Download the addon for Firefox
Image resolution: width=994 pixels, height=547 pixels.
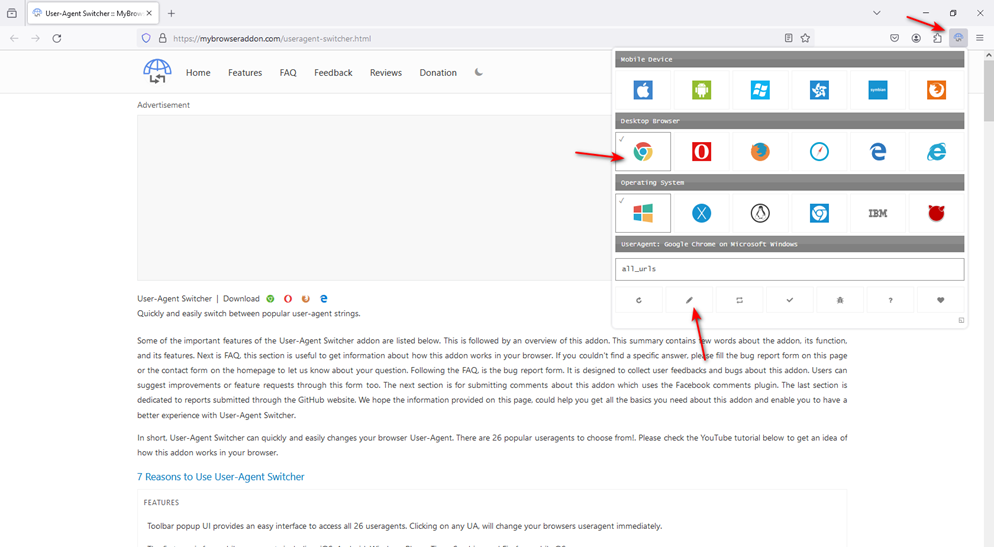click(x=306, y=299)
